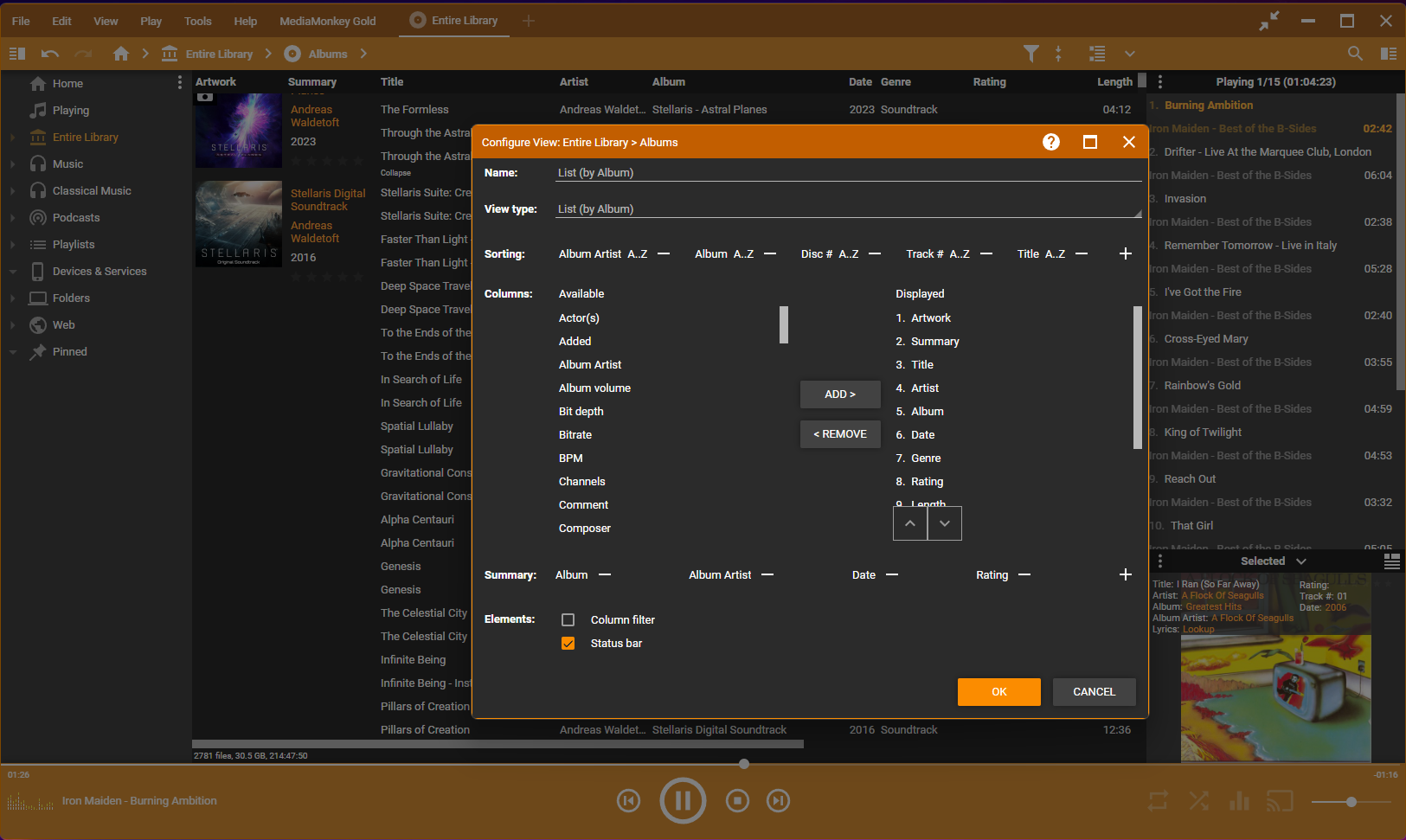Screen dimensions: 1406x840
Task: Click the view Name input field
Action: pos(848,172)
